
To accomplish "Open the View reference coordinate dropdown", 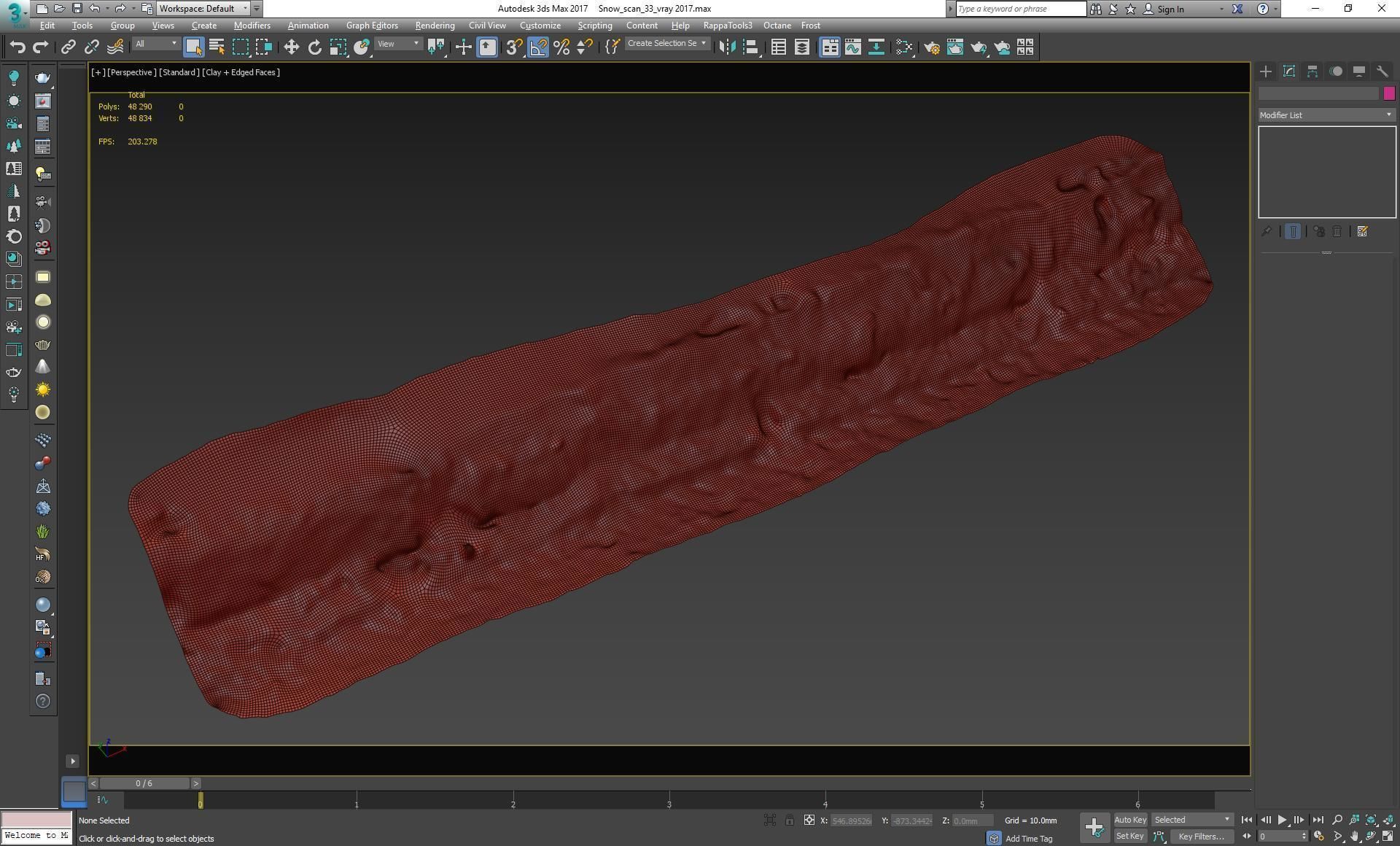I will click(x=398, y=44).
